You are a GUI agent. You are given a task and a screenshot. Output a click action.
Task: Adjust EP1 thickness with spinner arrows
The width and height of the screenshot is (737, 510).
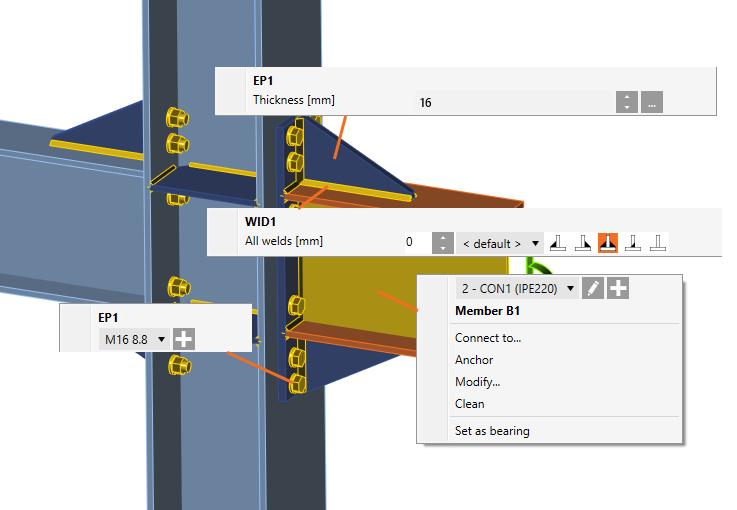[x=627, y=102]
